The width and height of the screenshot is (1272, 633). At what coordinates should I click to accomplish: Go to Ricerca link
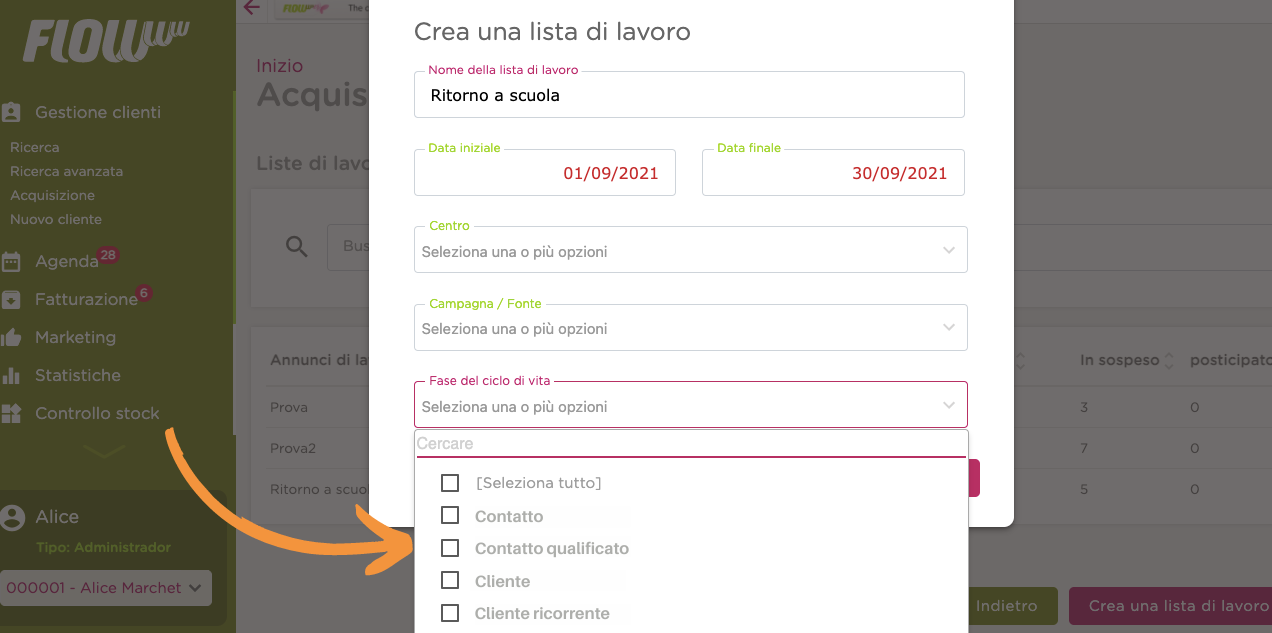(x=35, y=147)
